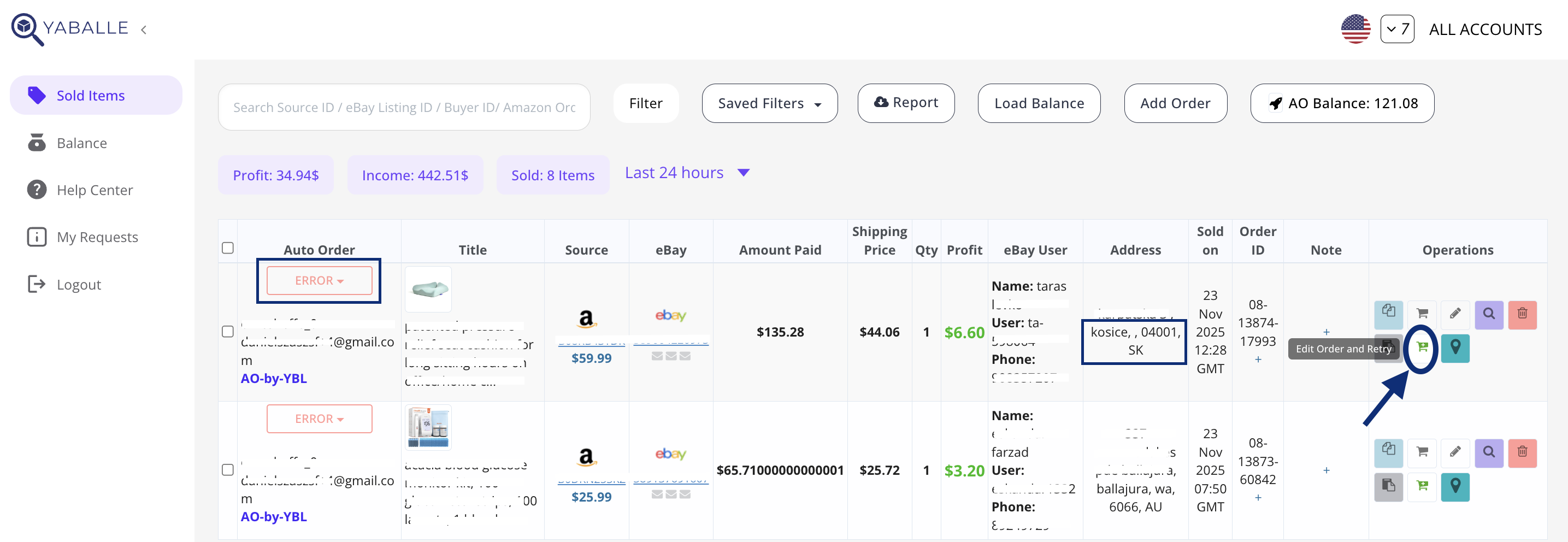This screenshot has width=1568, height=542.
Task: Open the ERROR dropdown on first order
Action: tap(319, 281)
